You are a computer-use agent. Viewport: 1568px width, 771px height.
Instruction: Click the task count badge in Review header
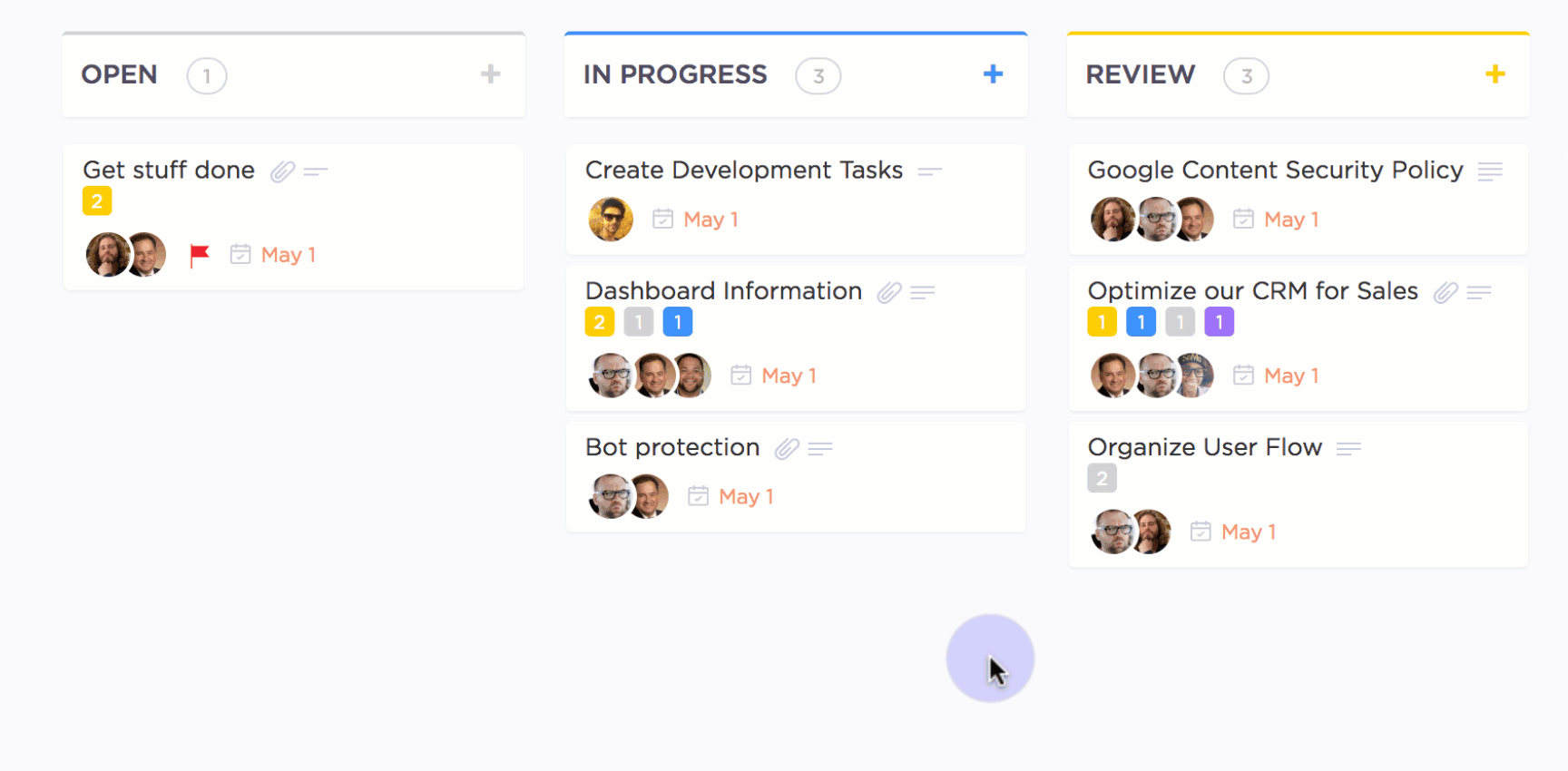[x=1246, y=76]
